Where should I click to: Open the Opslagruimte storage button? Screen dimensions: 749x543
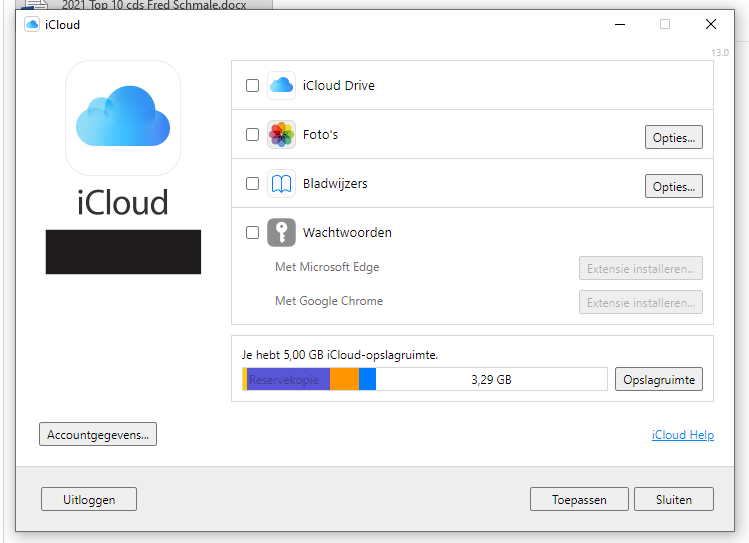click(659, 379)
